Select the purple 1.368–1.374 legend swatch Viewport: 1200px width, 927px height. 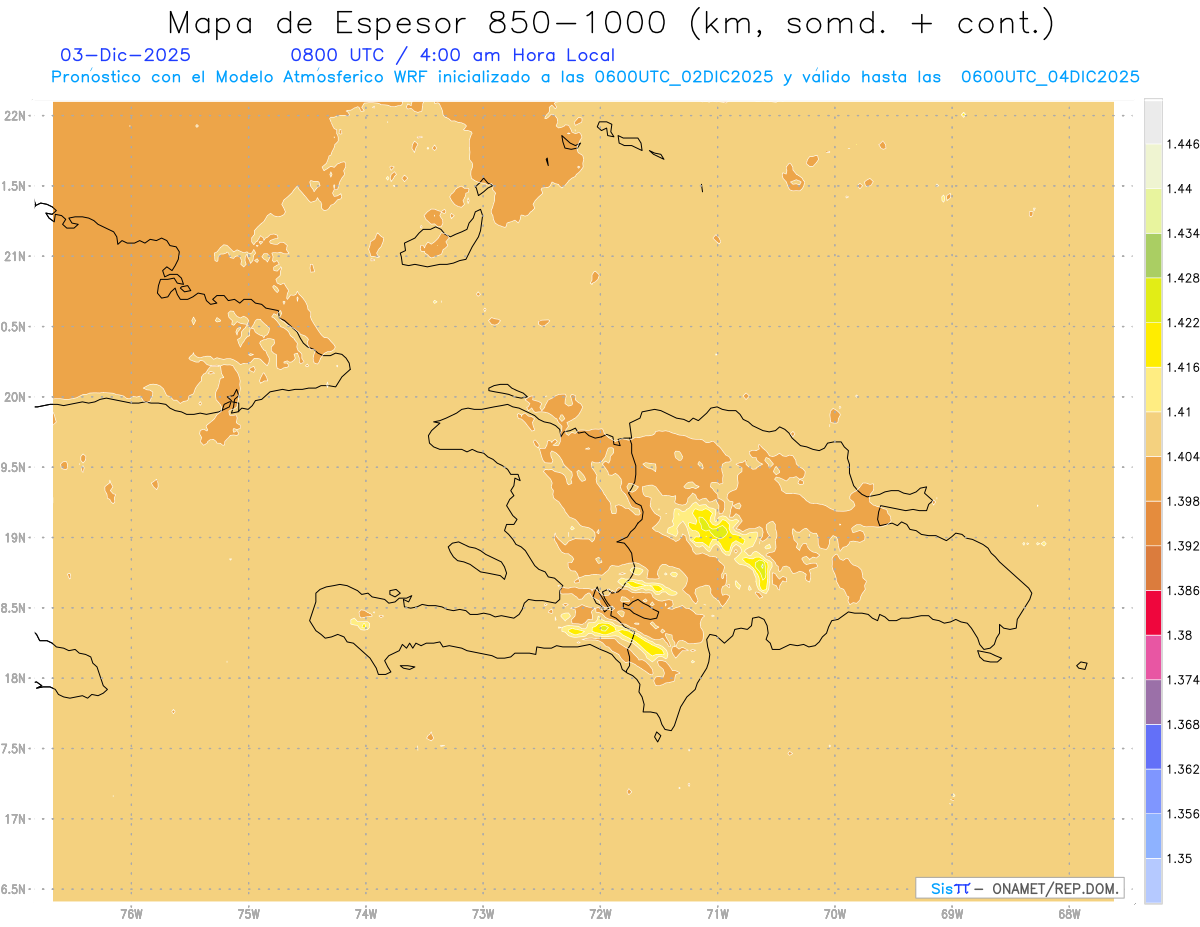pos(1153,702)
